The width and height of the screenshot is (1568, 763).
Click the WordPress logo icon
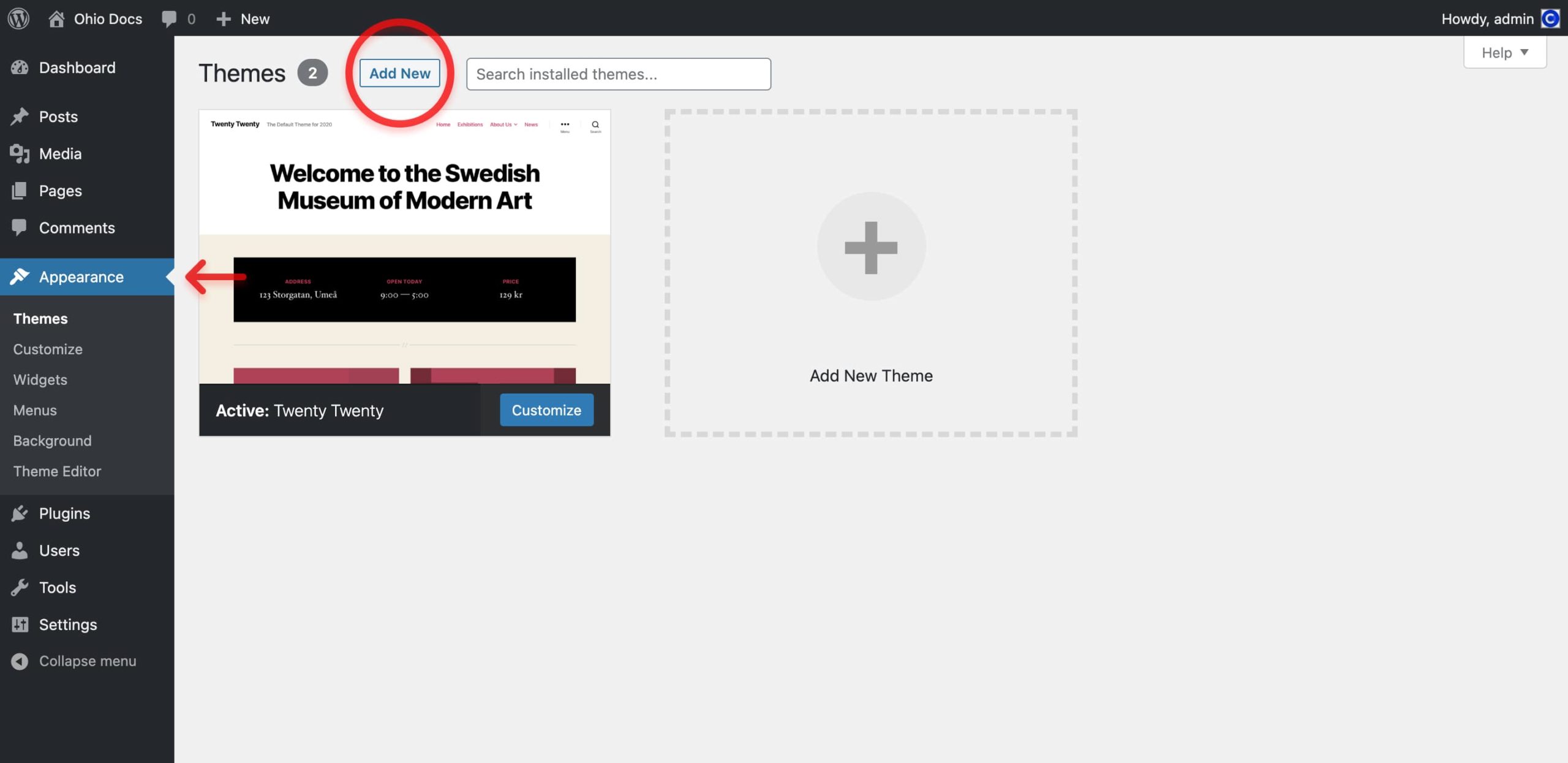(18, 18)
